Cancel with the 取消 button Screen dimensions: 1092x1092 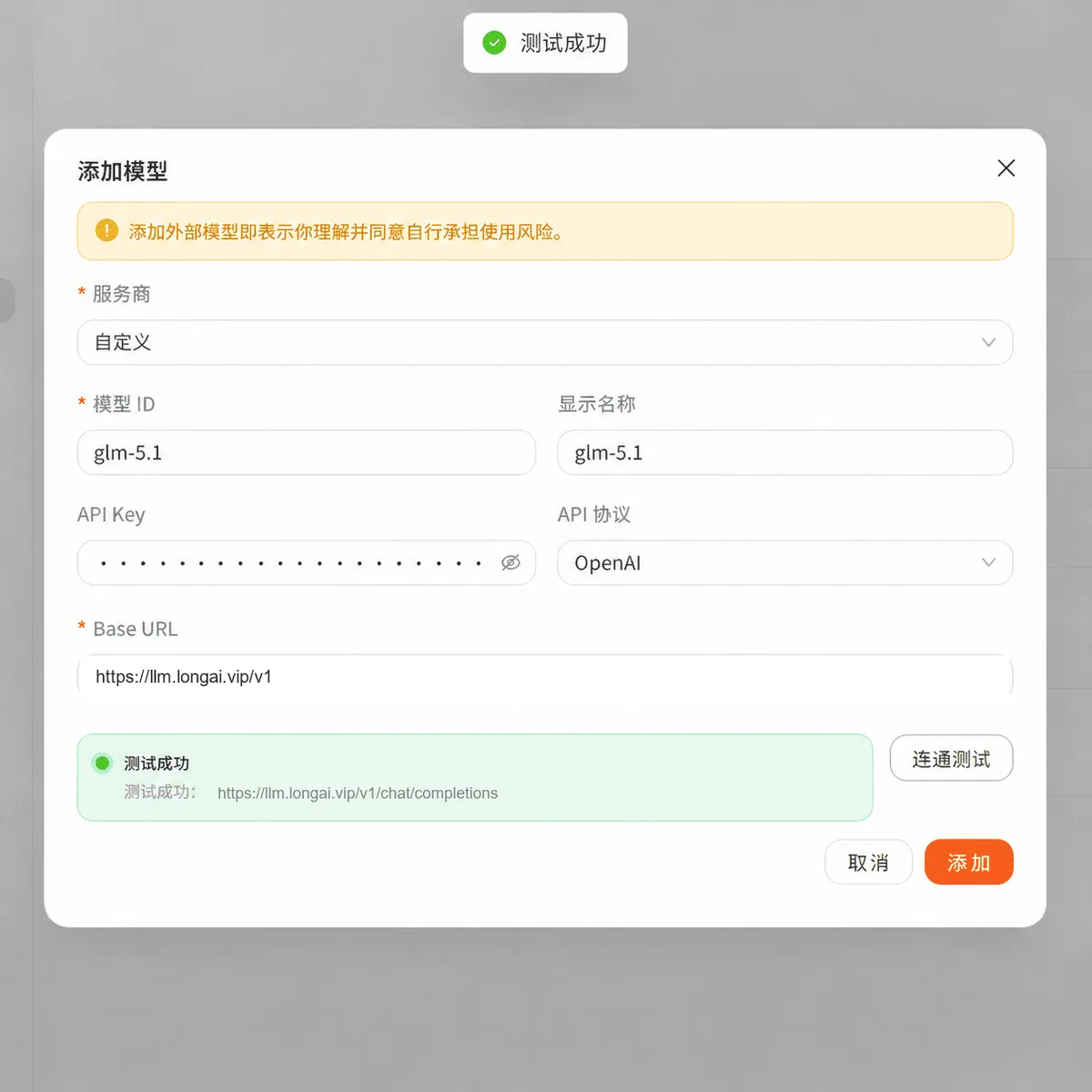coord(868,862)
